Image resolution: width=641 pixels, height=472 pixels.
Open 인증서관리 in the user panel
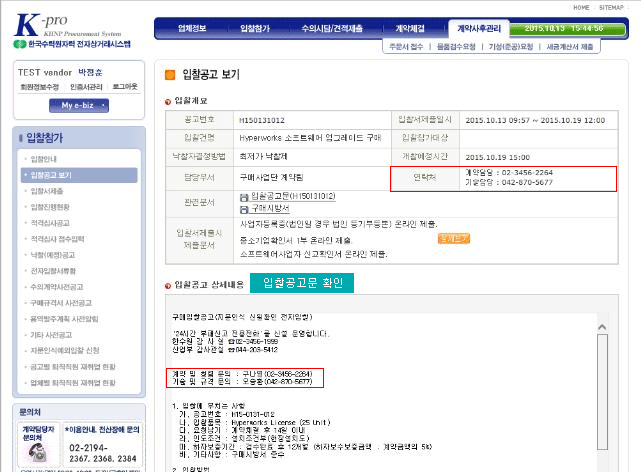click(x=86, y=87)
